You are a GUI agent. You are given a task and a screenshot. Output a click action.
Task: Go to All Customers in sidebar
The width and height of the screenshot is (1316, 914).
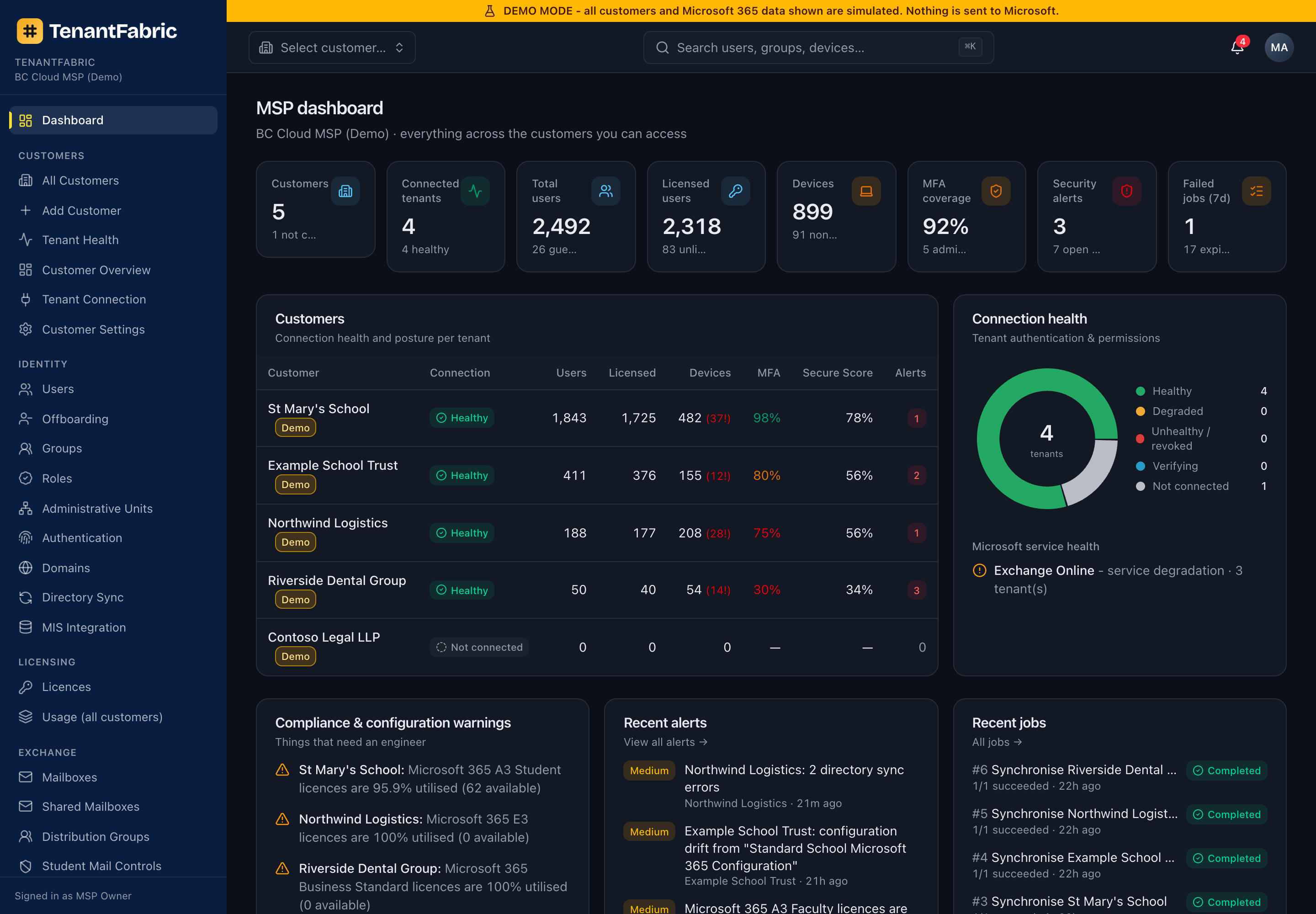pyautogui.click(x=113, y=181)
